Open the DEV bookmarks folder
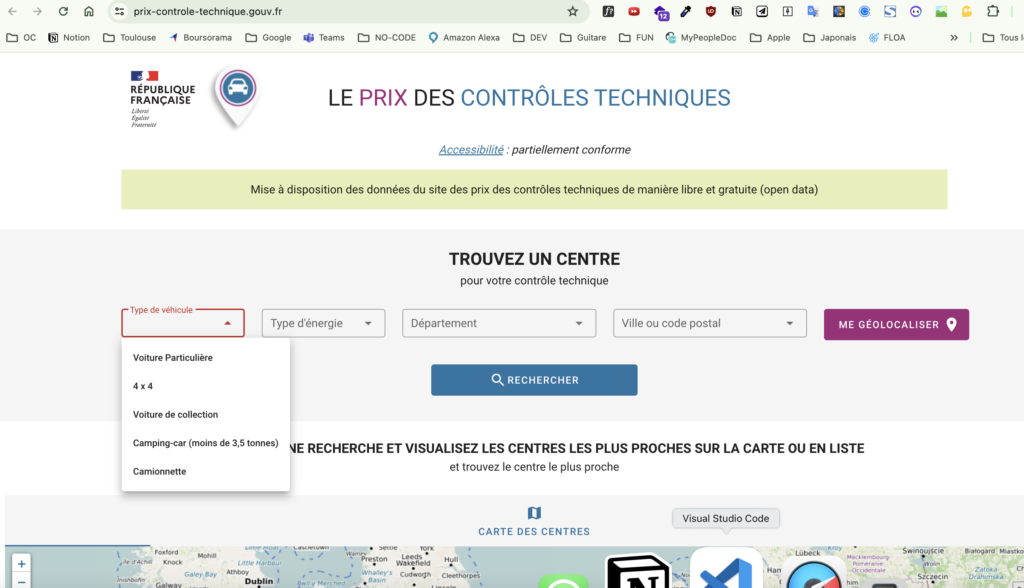 pyautogui.click(x=530, y=38)
